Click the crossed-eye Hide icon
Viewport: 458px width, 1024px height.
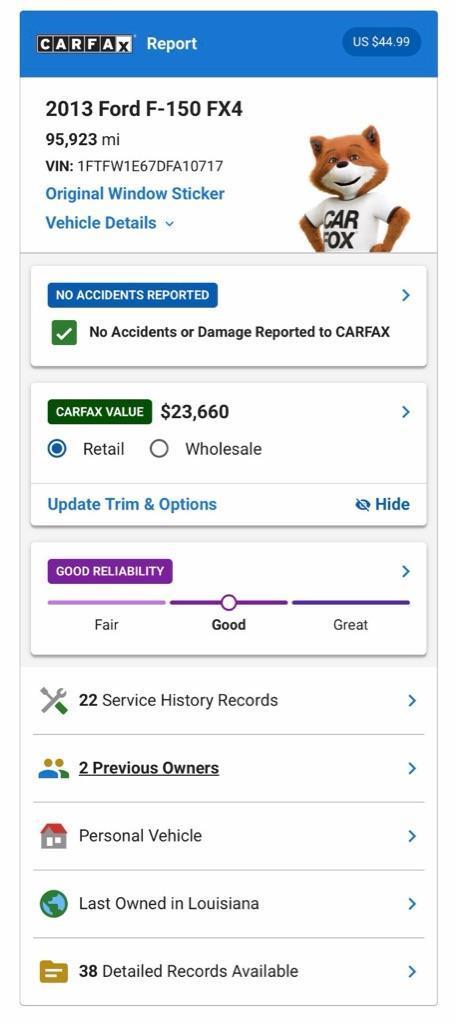click(363, 505)
